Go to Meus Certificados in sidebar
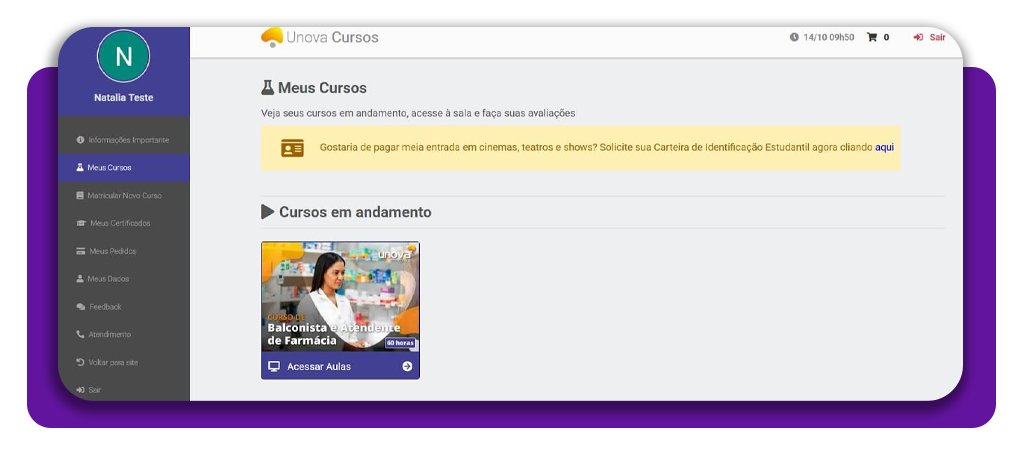The image size is (1024, 452). (123, 223)
